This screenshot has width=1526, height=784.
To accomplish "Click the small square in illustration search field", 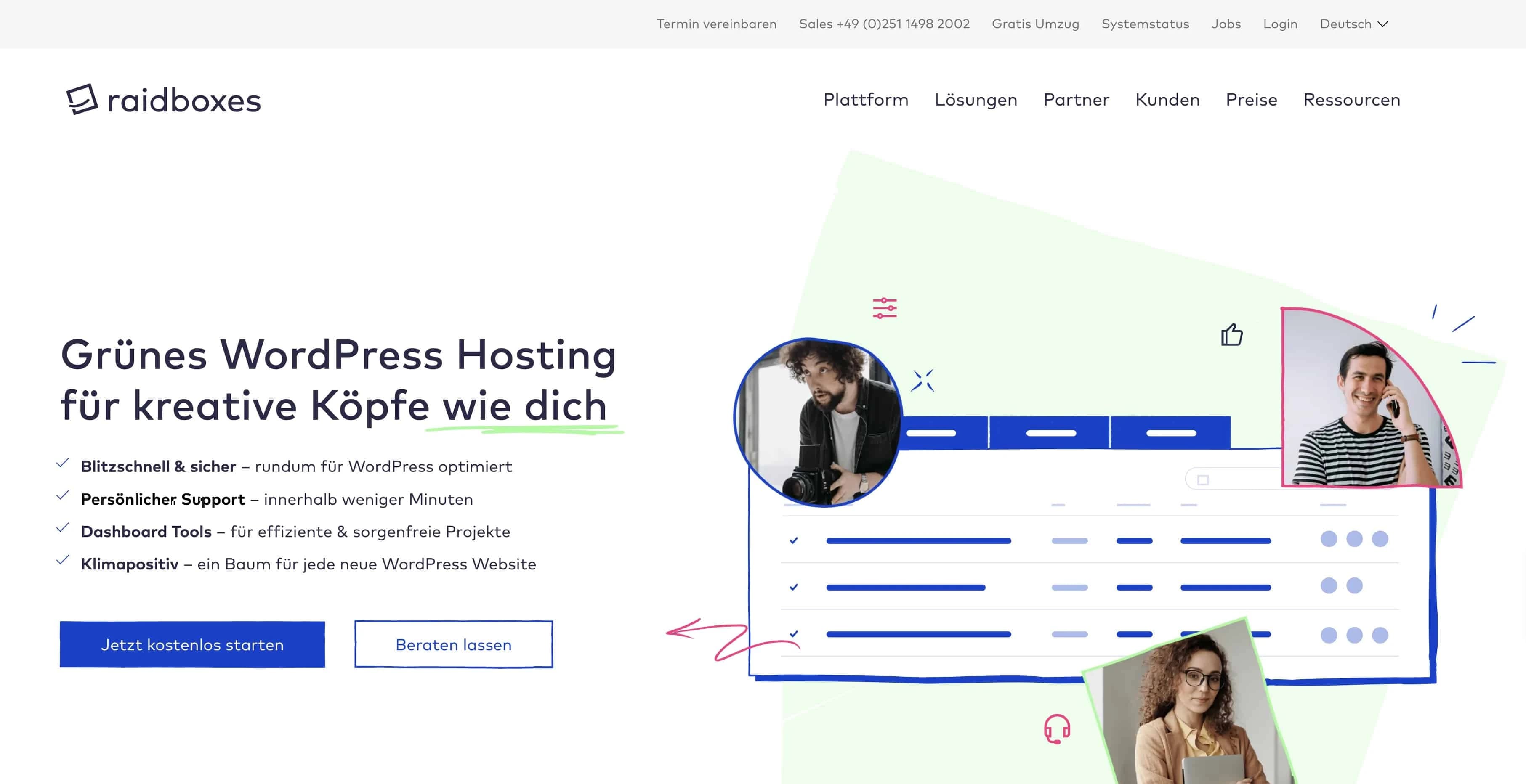I will (x=1202, y=479).
